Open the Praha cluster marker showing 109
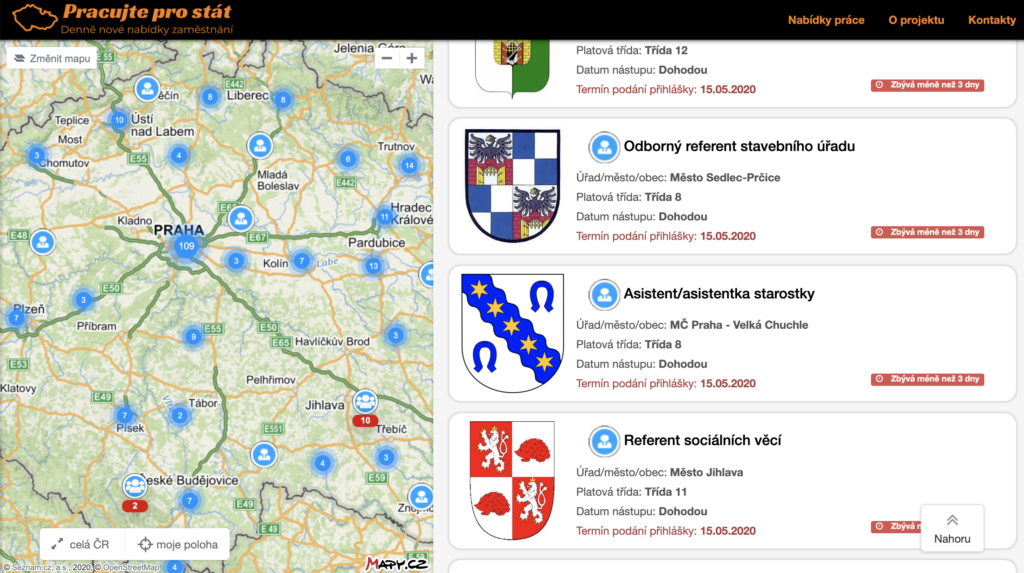 tap(185, 246)
